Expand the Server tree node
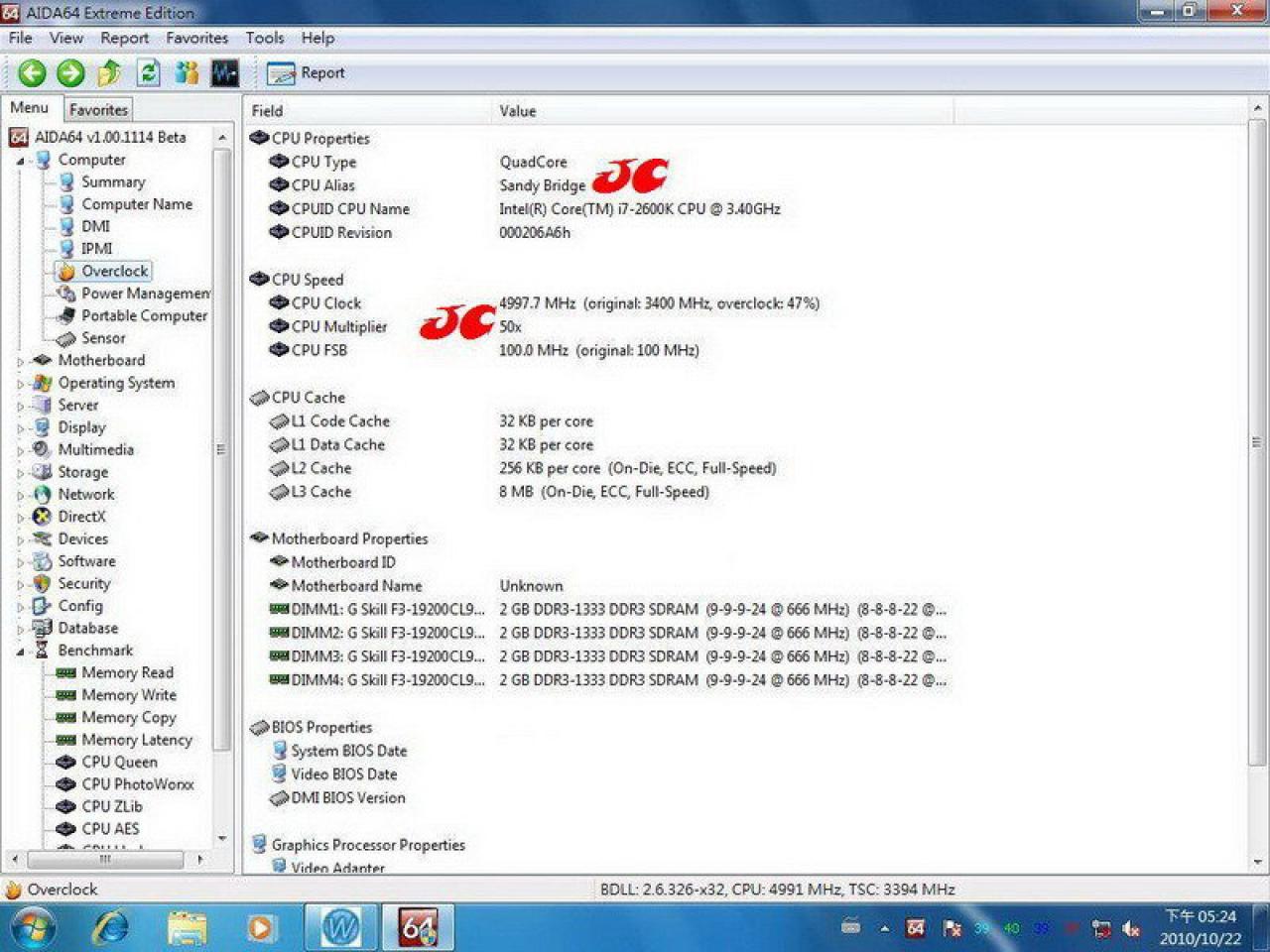The image size is (1270, 952). pos(20,406)
